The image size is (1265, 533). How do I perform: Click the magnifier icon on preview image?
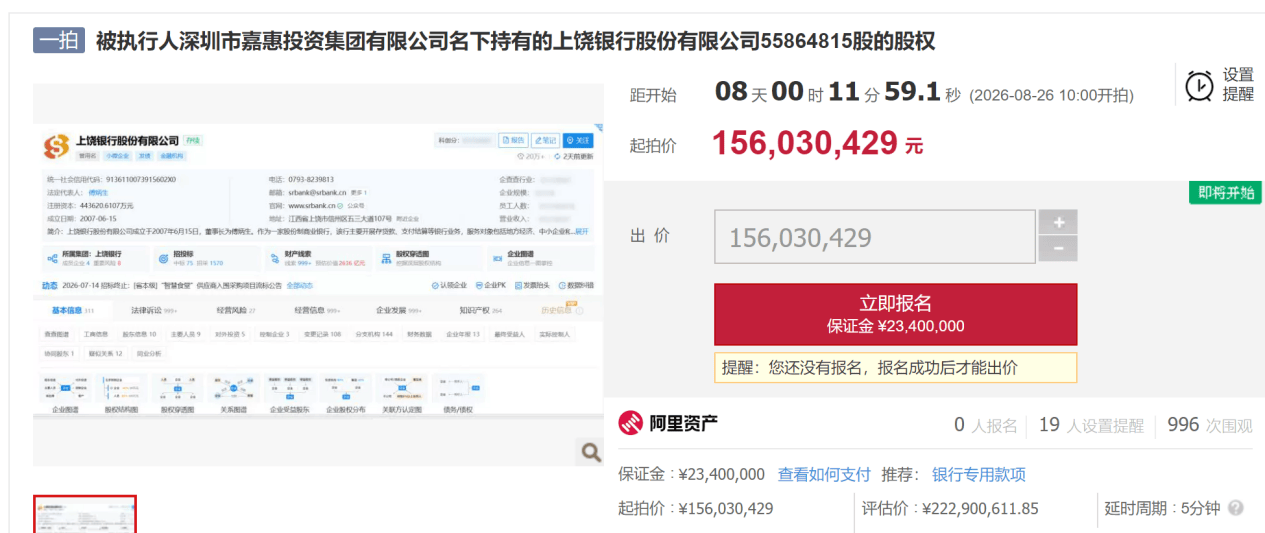591,453
